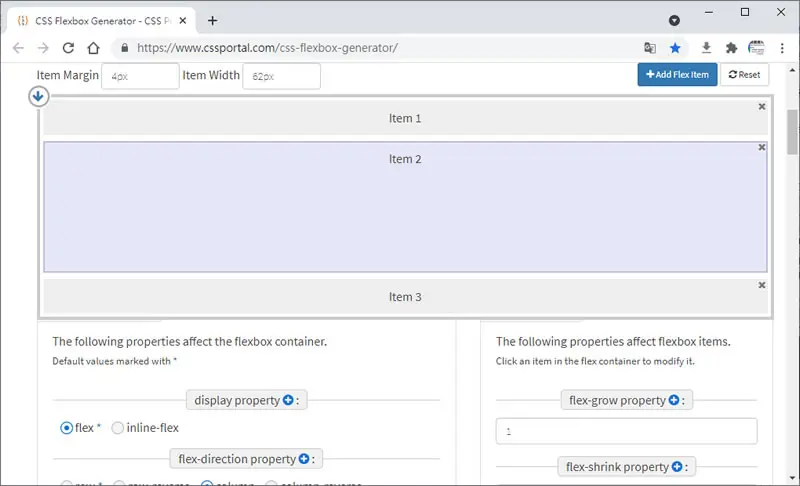Viewport: 800px width, 486px height.
Task: Switch to the CSS Flexbox Generator tab
Action: tap(95, 21)
